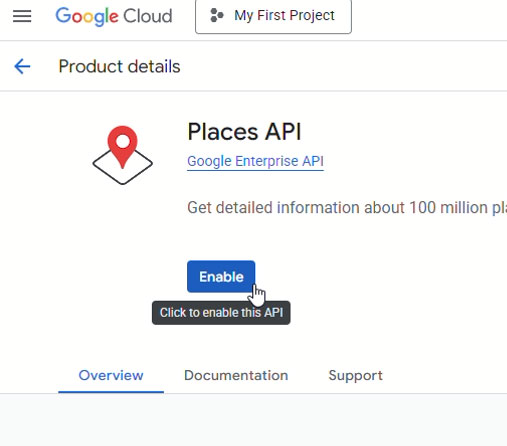507x446 pixels.
Task: Switch to the Overview tab
Action: pos(111,376)
